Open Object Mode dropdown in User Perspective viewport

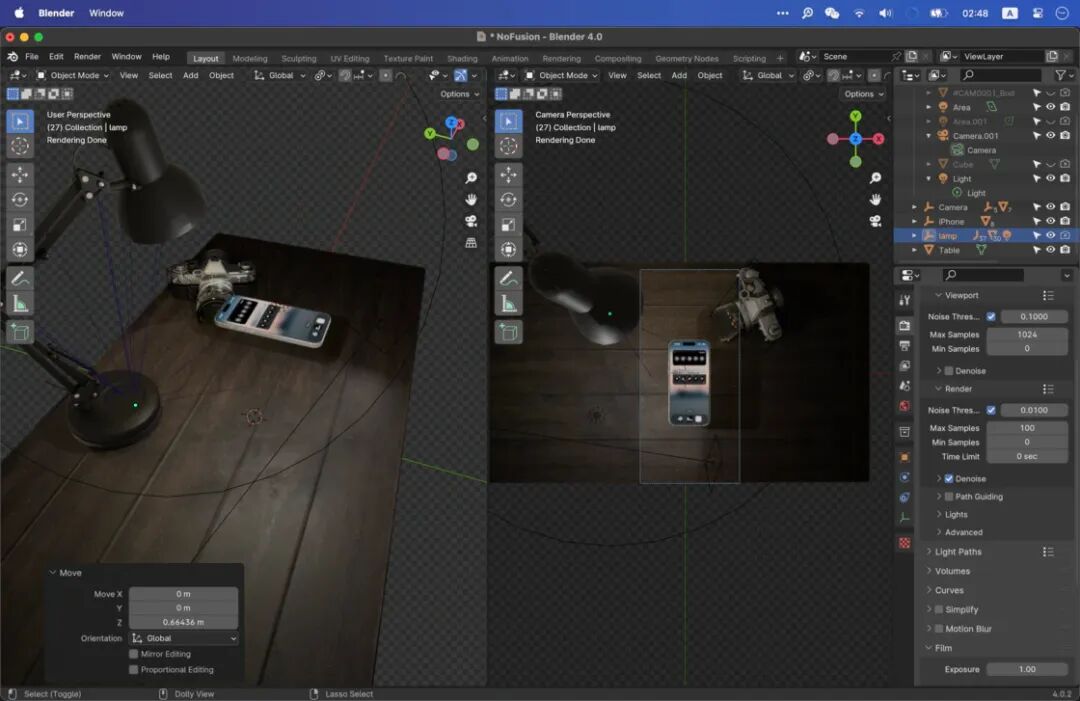point(72,75)
